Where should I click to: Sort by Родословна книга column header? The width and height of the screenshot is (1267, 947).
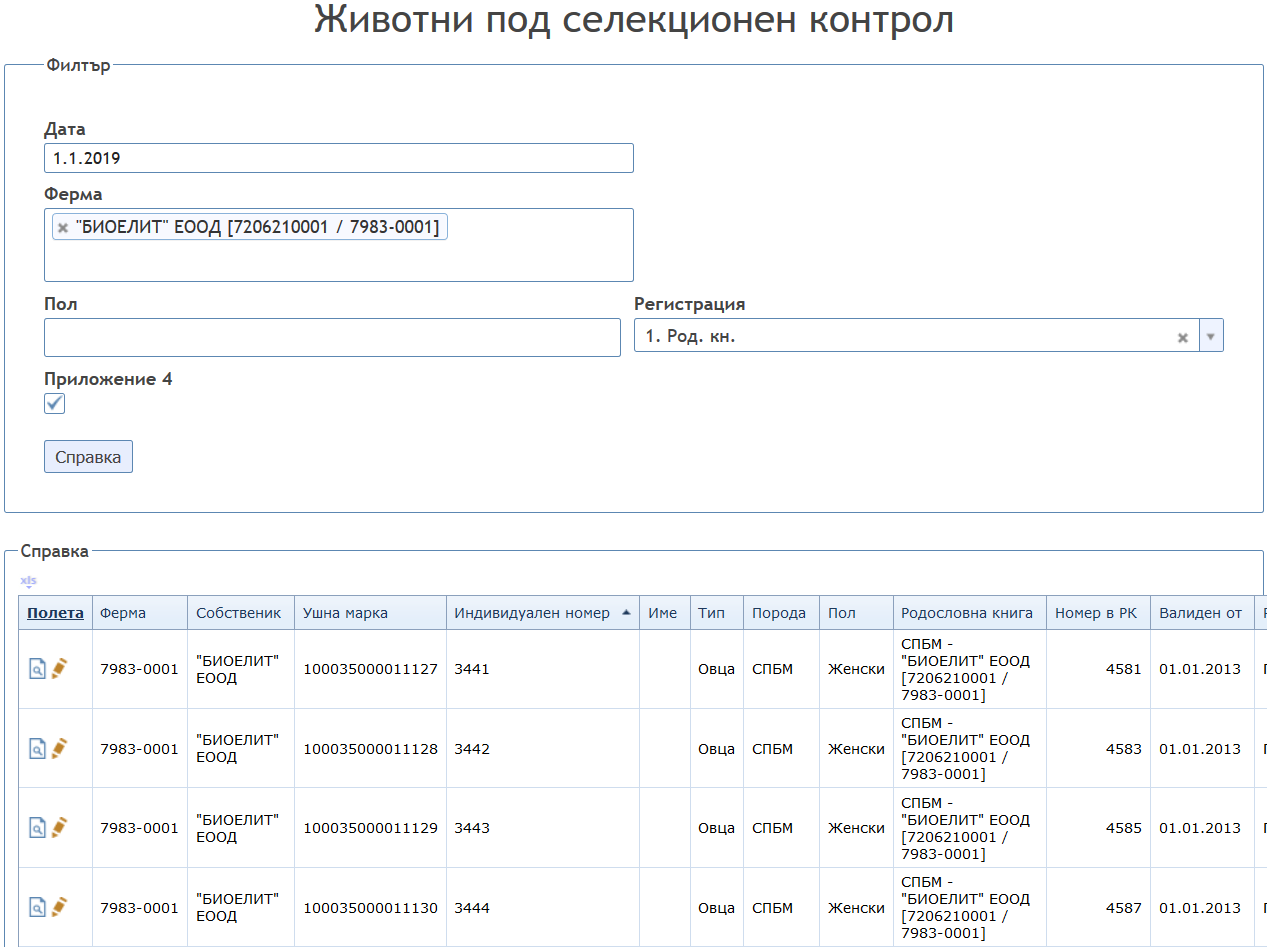(966, 613)
